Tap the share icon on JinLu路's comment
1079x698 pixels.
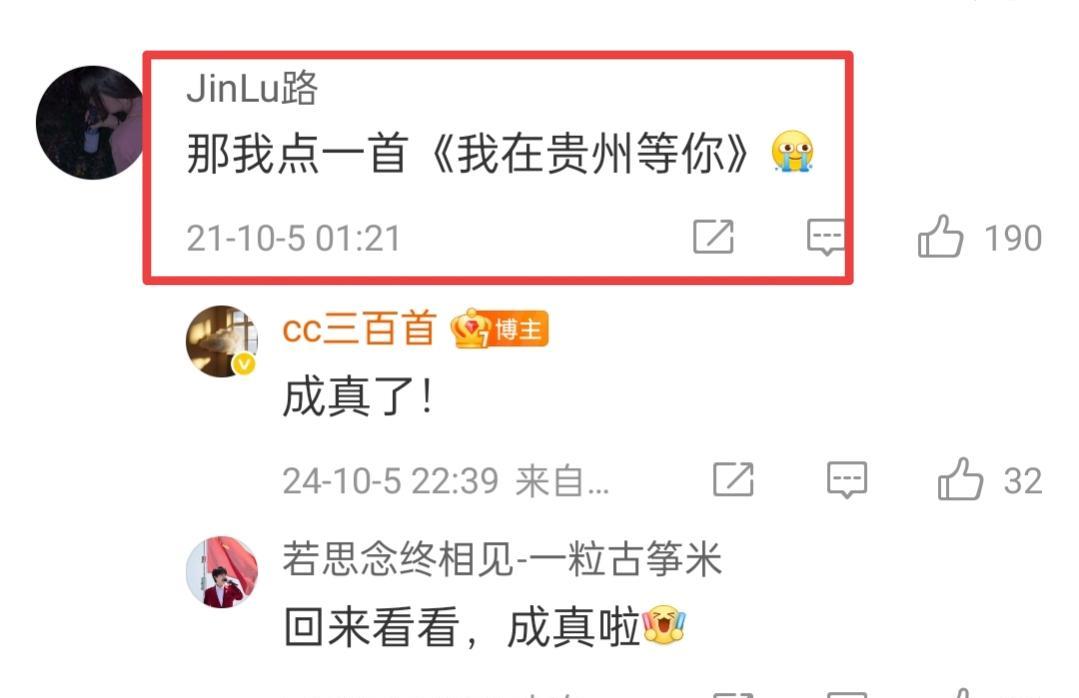click(x=713, y=237)
